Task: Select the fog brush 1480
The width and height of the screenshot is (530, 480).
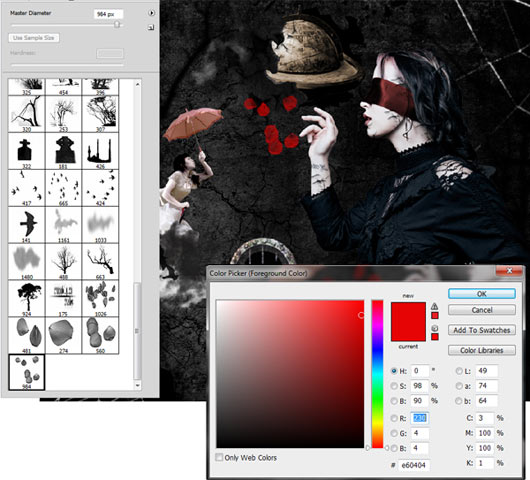Action: 26,262
